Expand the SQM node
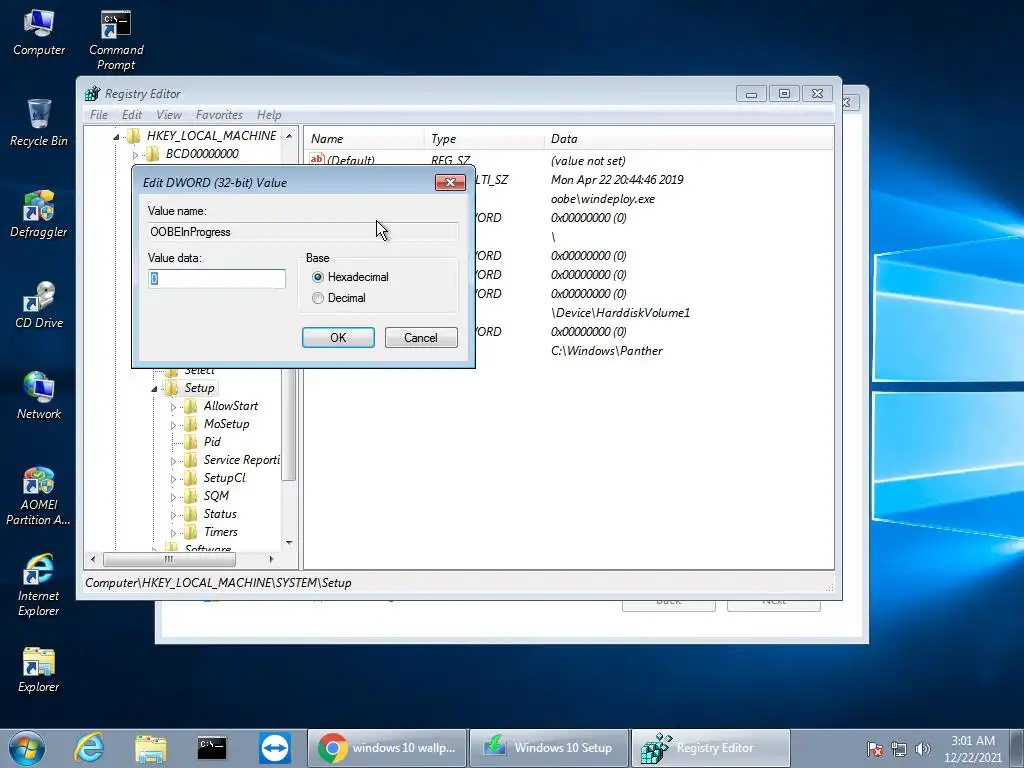Screen dimensions: 1024x768 point(173,497)
